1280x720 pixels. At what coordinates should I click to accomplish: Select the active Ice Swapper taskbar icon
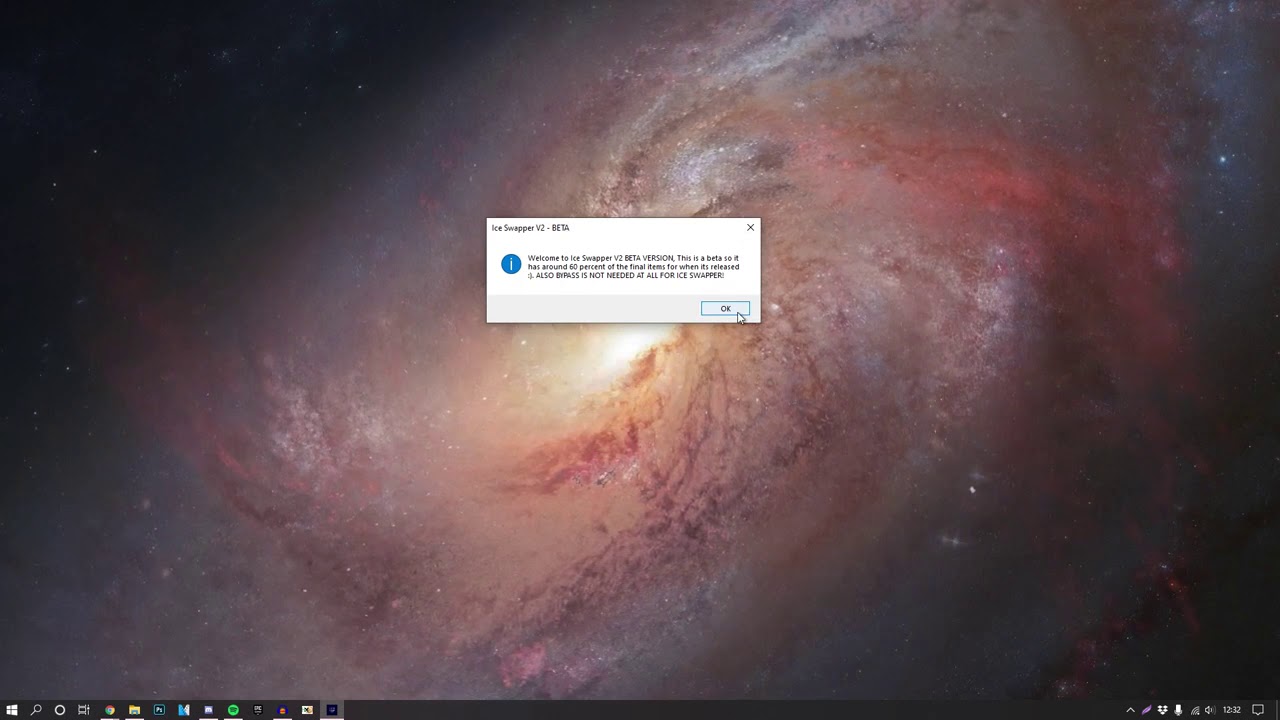pos(332,710)
